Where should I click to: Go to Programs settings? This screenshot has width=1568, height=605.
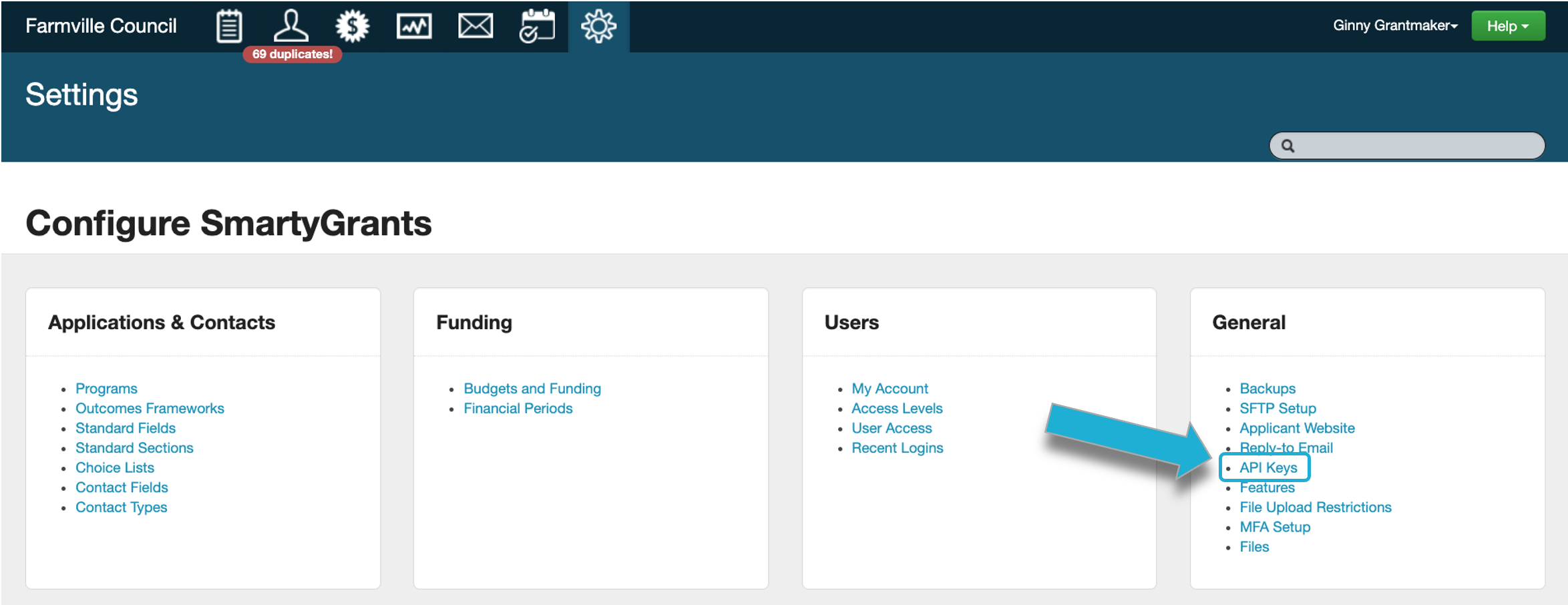tap(106, 389)
